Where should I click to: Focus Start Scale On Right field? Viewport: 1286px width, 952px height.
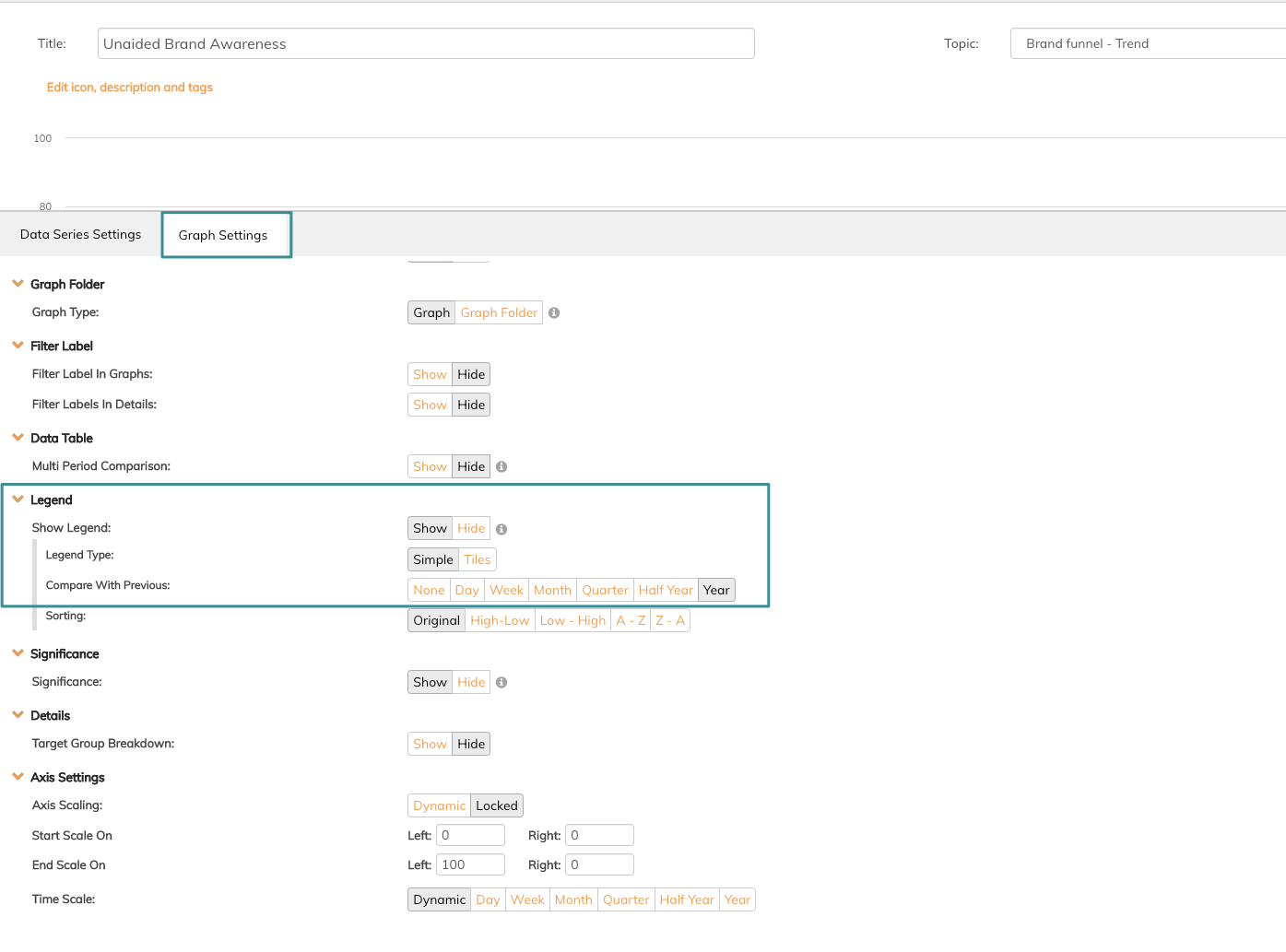(599, 835)
